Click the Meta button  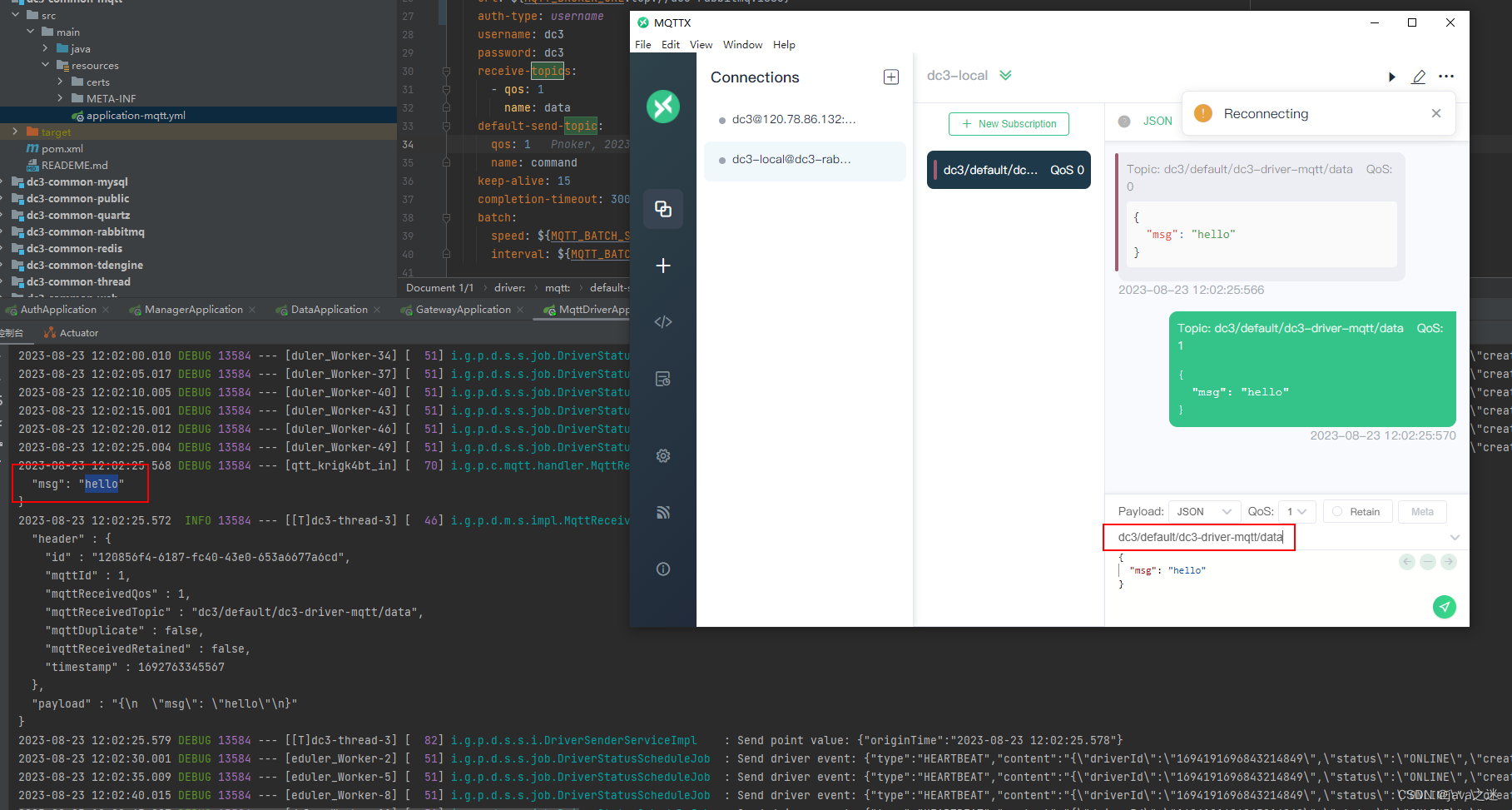pyautogui.click(x=1422, y=512)
